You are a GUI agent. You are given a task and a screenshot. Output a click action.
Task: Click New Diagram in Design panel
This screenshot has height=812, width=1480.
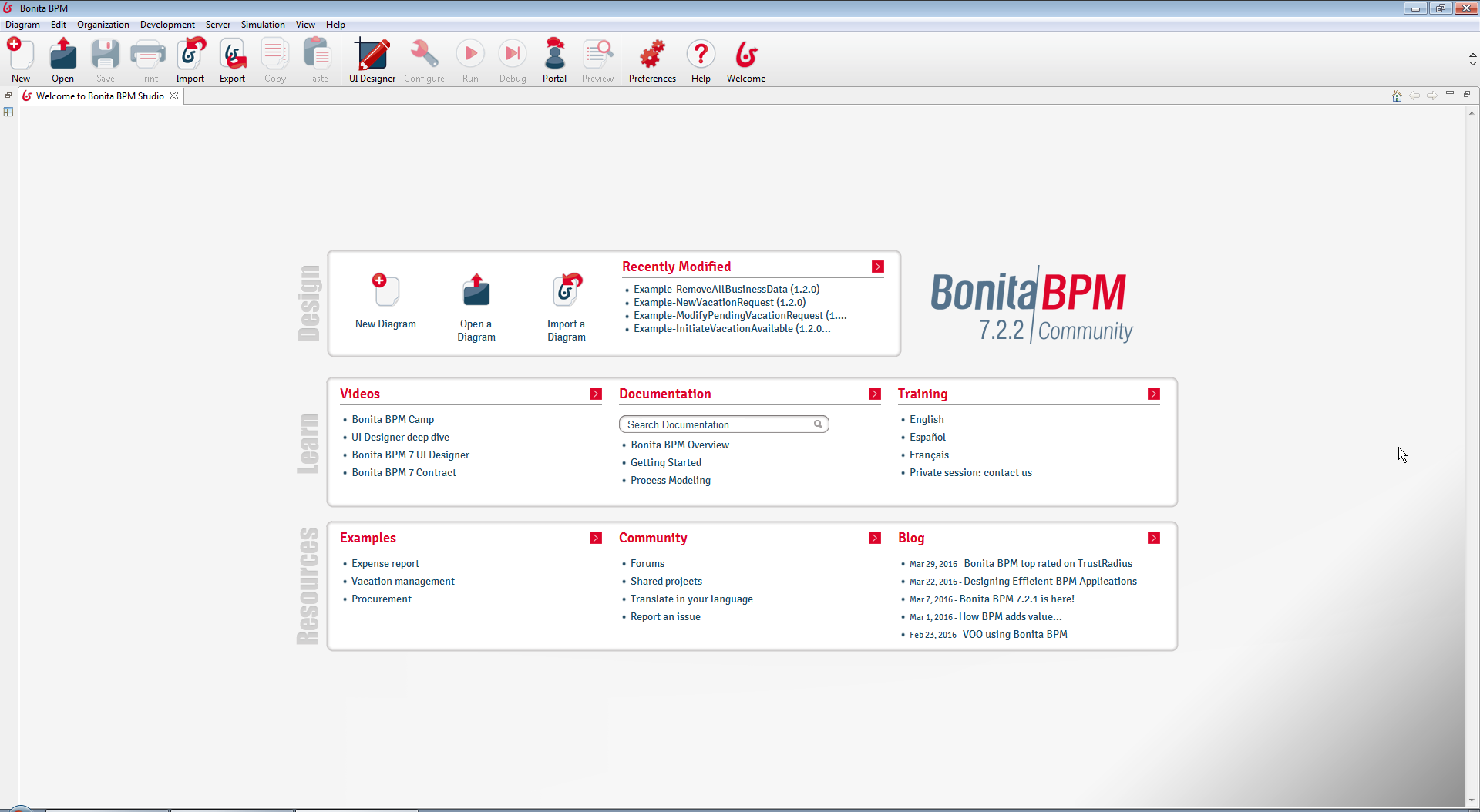click(385, 301)
